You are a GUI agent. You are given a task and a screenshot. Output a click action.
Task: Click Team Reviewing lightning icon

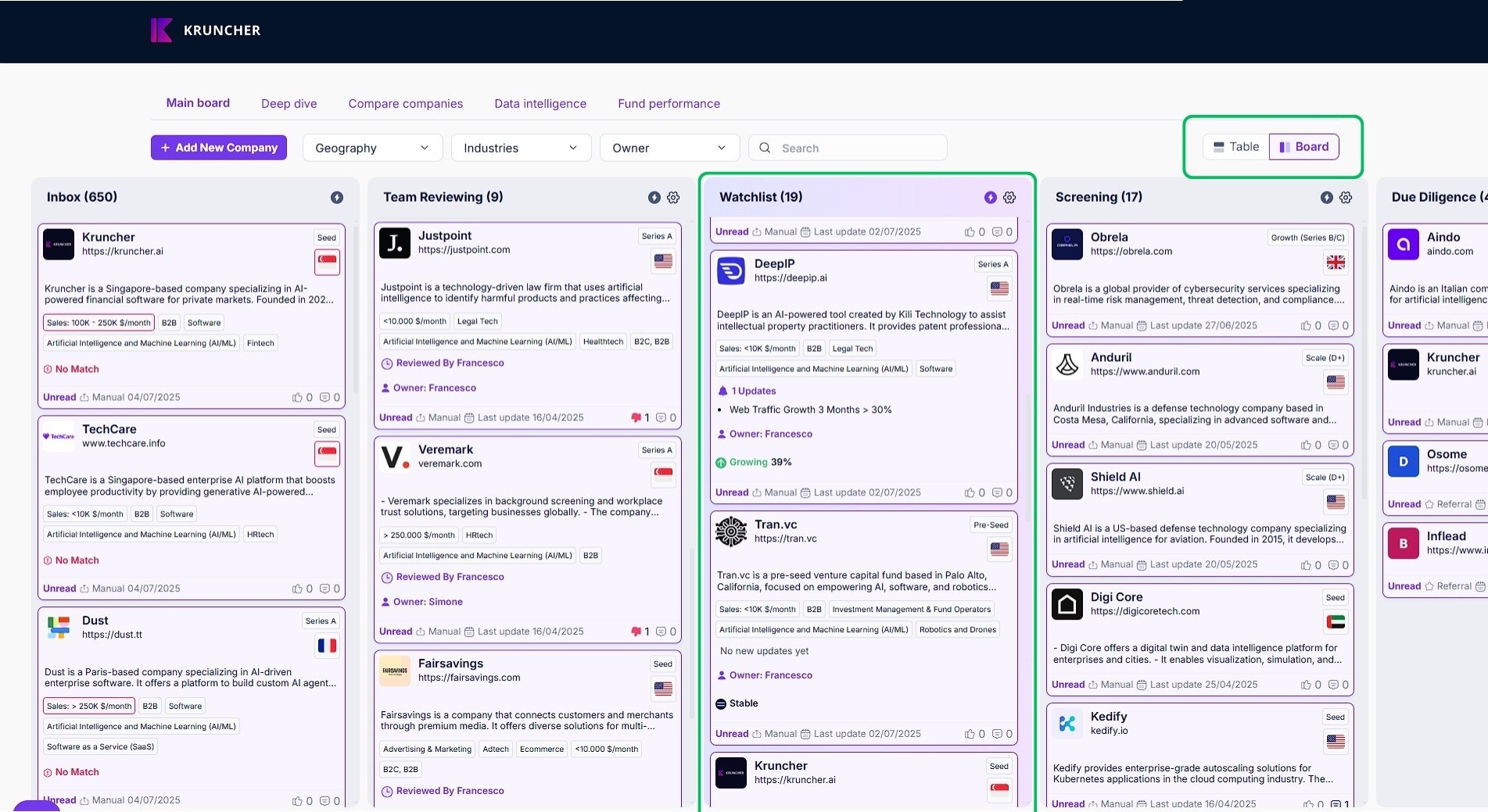(654, 198)
